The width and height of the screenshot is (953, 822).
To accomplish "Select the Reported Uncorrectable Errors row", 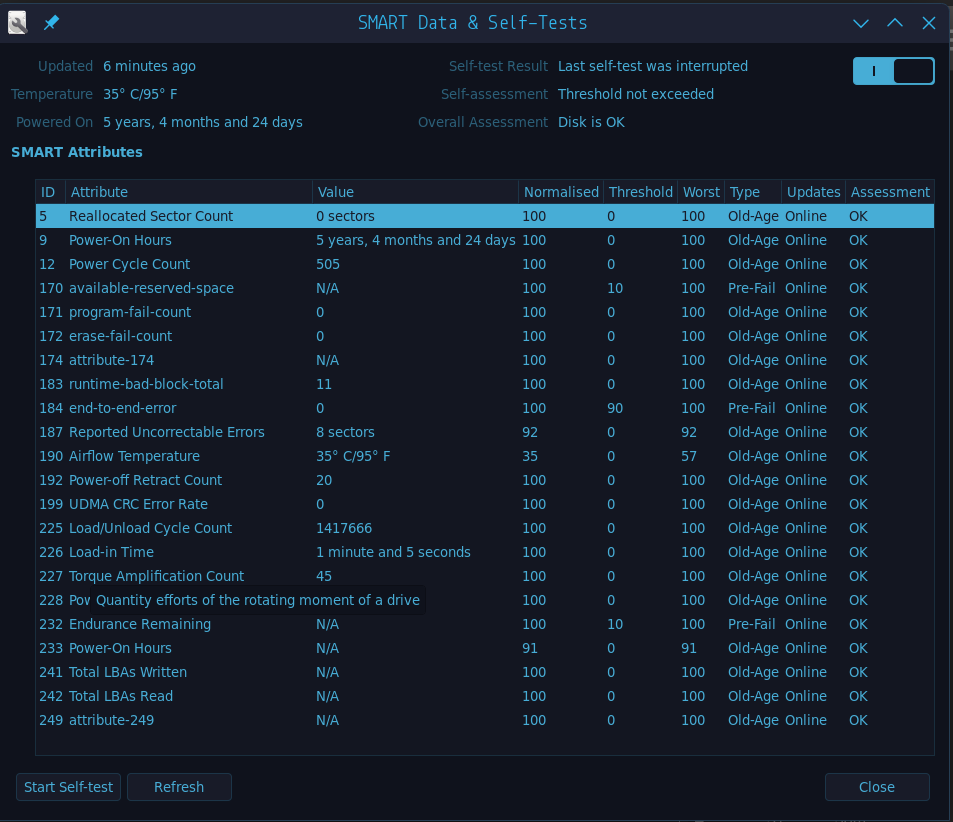I will pyautogui.click(x=166, y=432).
